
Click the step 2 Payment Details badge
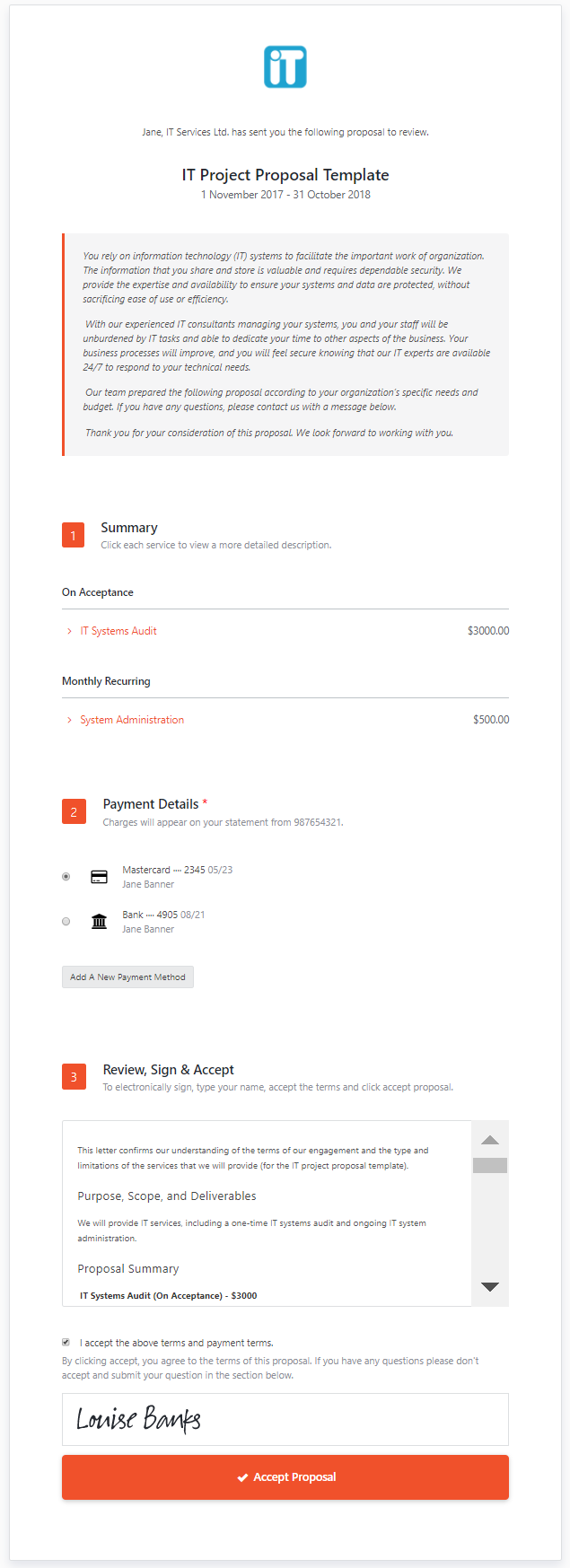74,811
